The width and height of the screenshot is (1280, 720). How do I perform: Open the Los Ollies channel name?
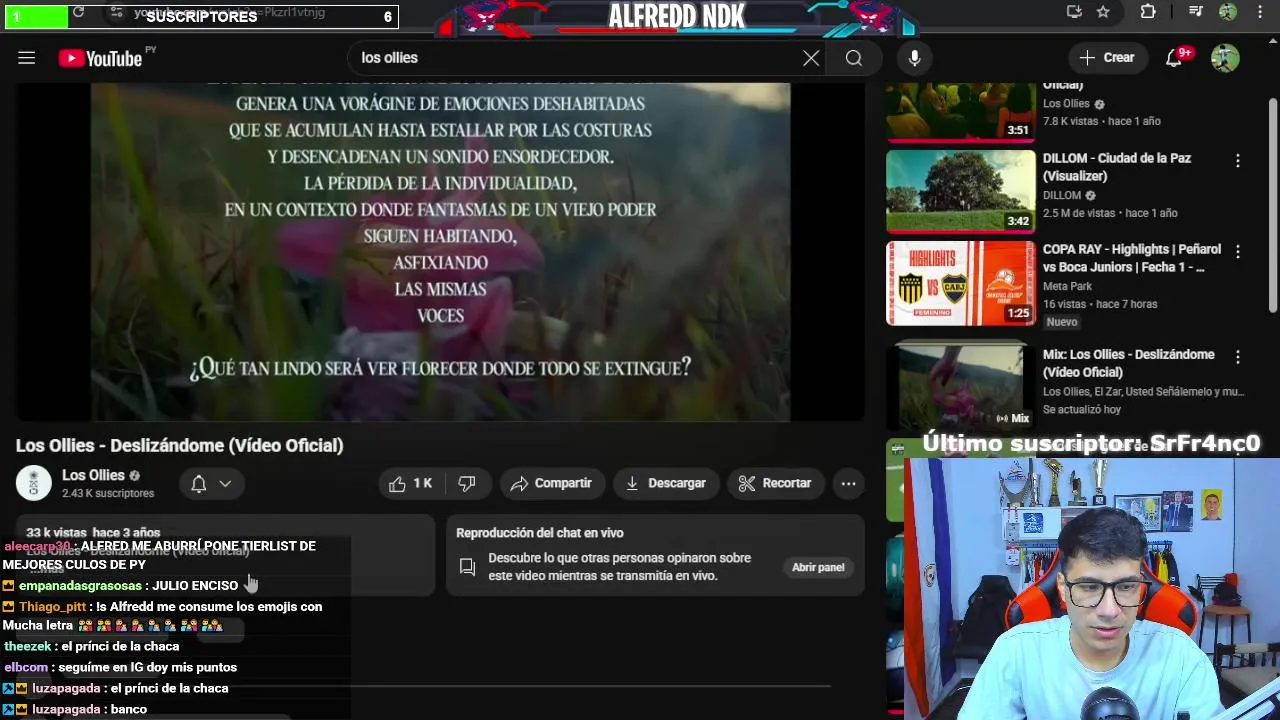coord(93,476)
